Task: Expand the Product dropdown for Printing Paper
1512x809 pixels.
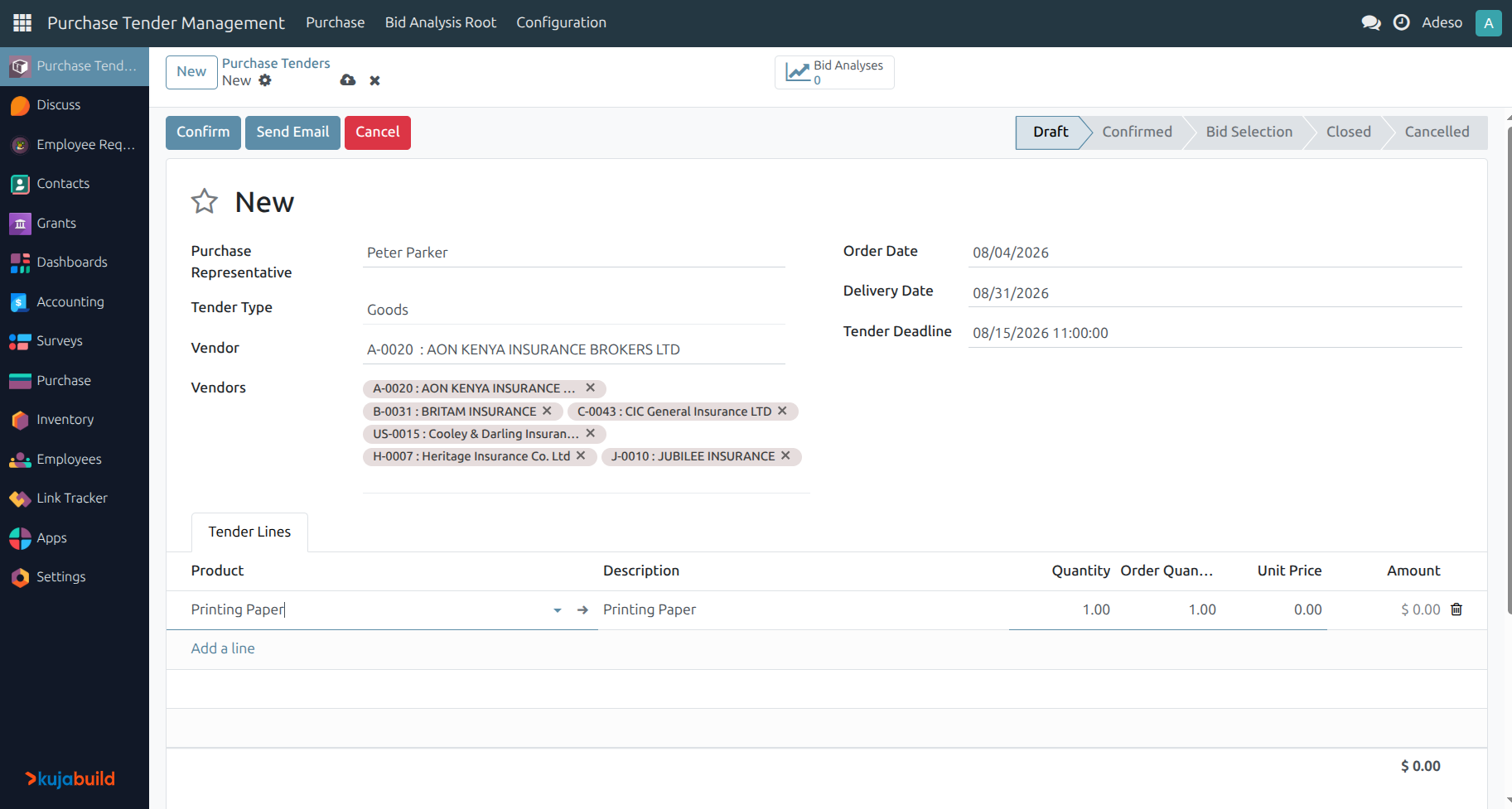Action: [558, 610]
